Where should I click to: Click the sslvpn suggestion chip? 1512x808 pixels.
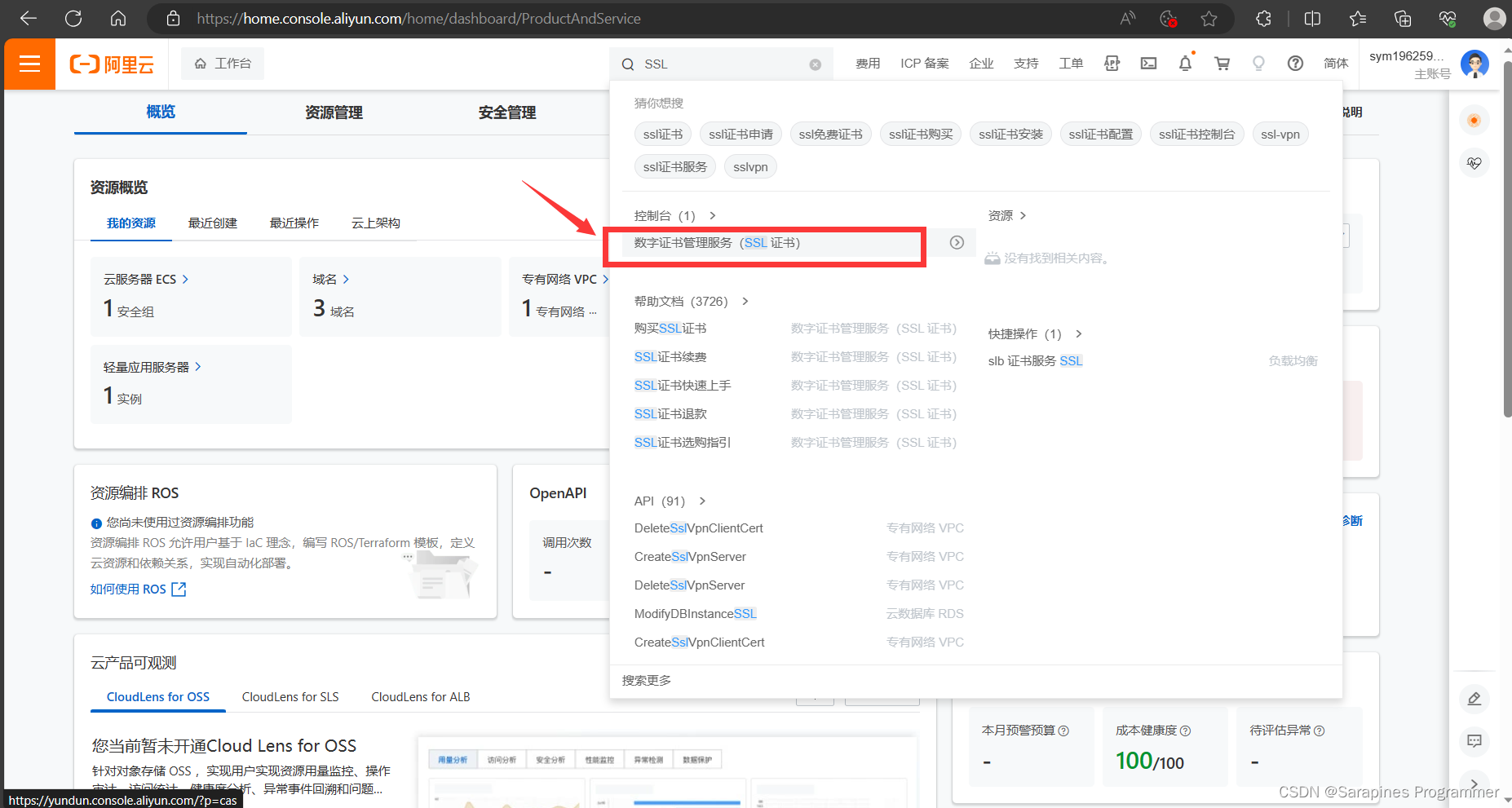point(750,167)
